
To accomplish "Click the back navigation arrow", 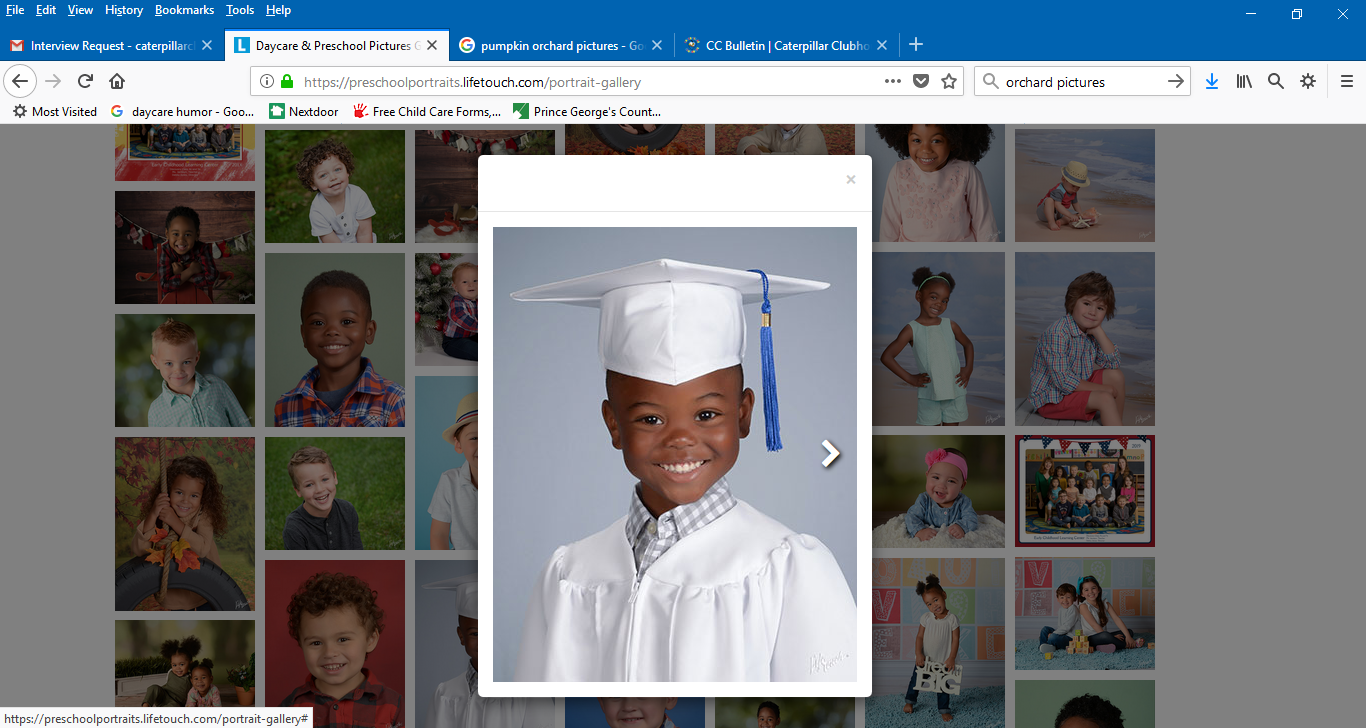I will [21, 81].
